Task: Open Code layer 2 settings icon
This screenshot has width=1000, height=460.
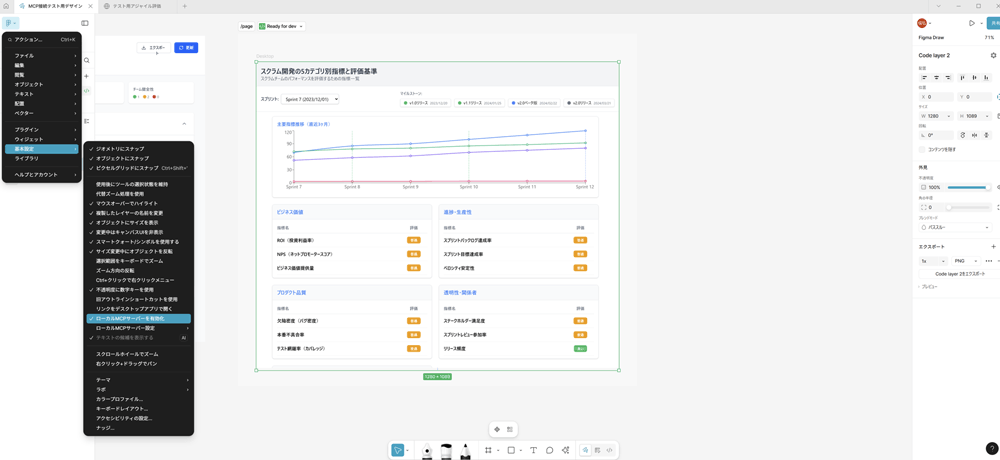Action: click(993, 56)
